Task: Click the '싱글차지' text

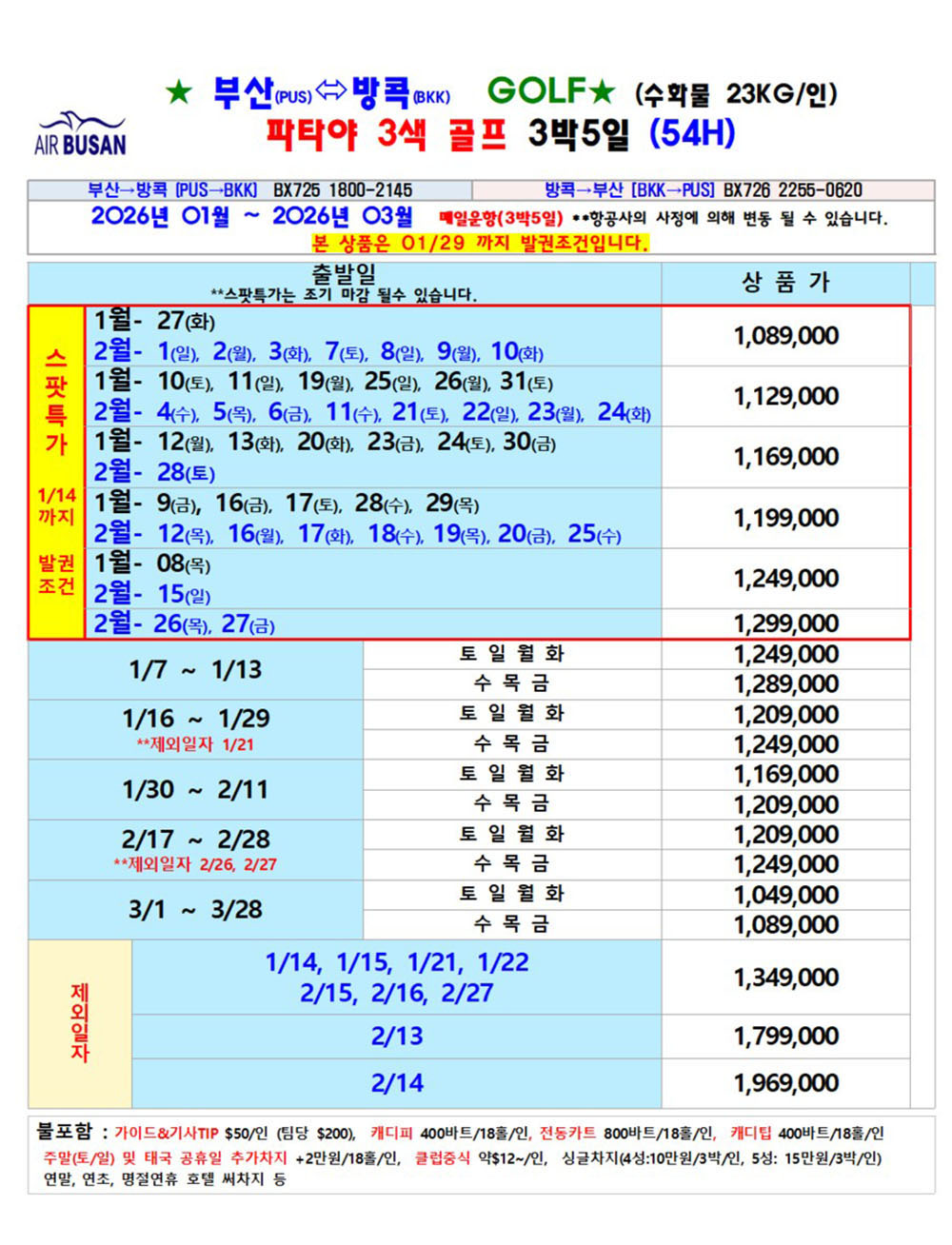Action: click(x=590, y=1158)
